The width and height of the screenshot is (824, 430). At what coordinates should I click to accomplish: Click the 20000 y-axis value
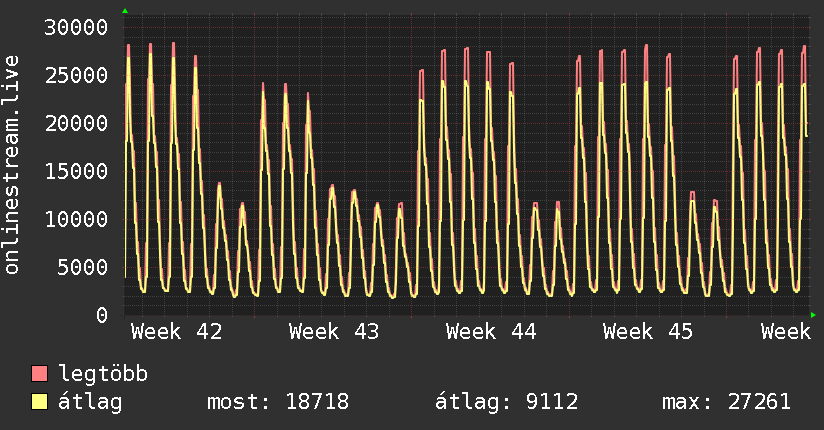pyautogui.click(x=78, y=124)
